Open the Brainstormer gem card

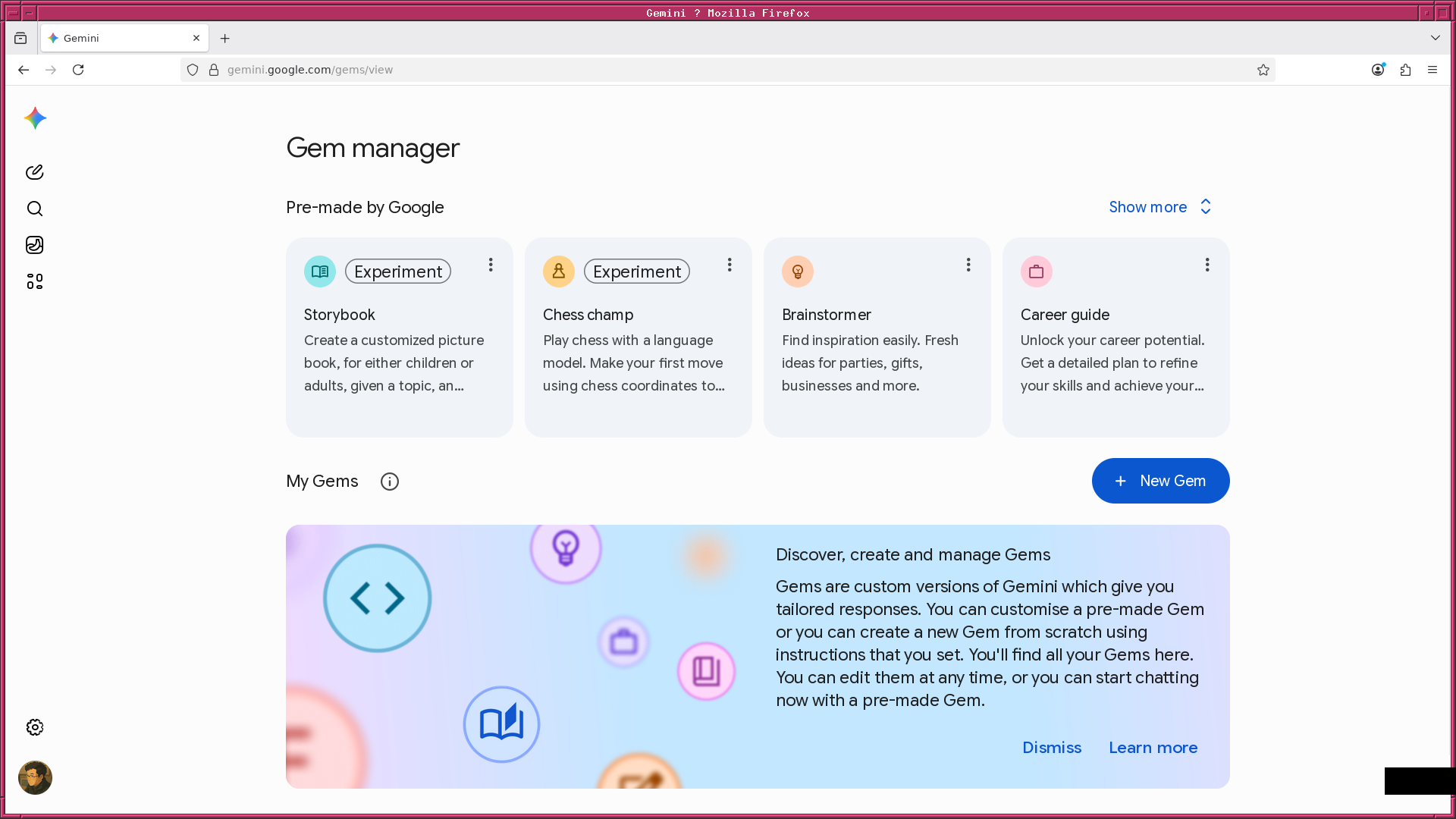(877, 337)
